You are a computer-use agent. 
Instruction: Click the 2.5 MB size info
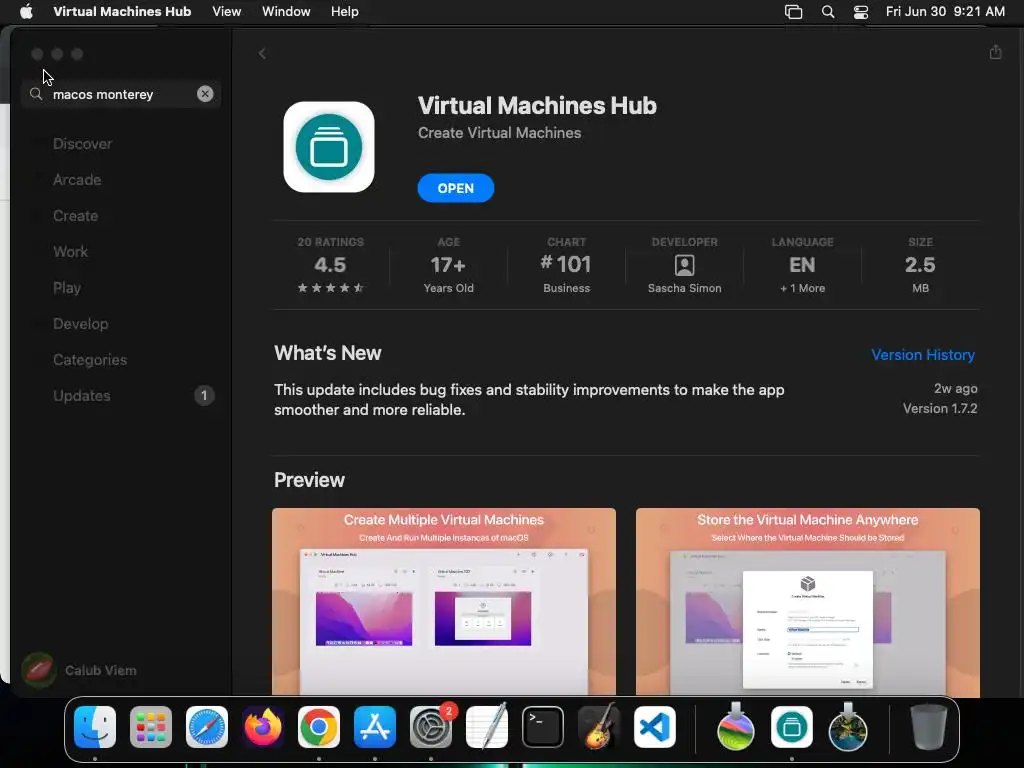tap(920, 265)
